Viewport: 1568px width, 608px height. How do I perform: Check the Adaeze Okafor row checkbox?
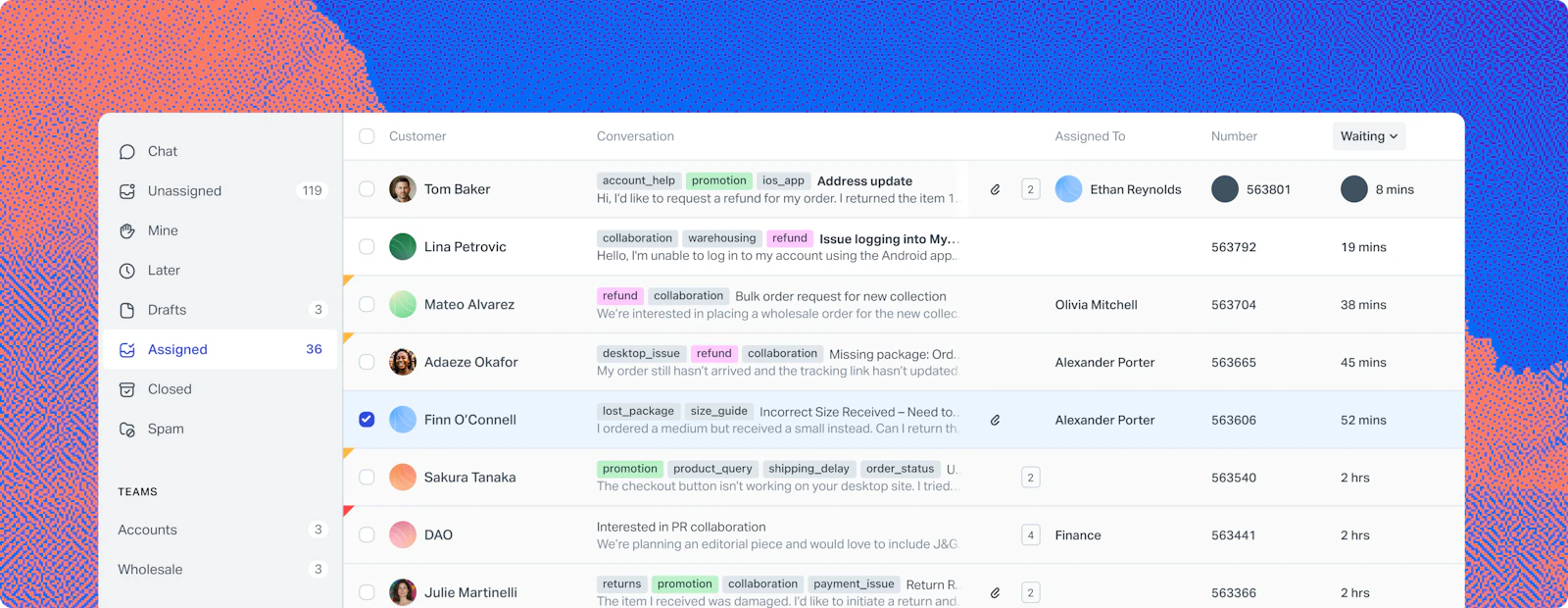(367, 362)
